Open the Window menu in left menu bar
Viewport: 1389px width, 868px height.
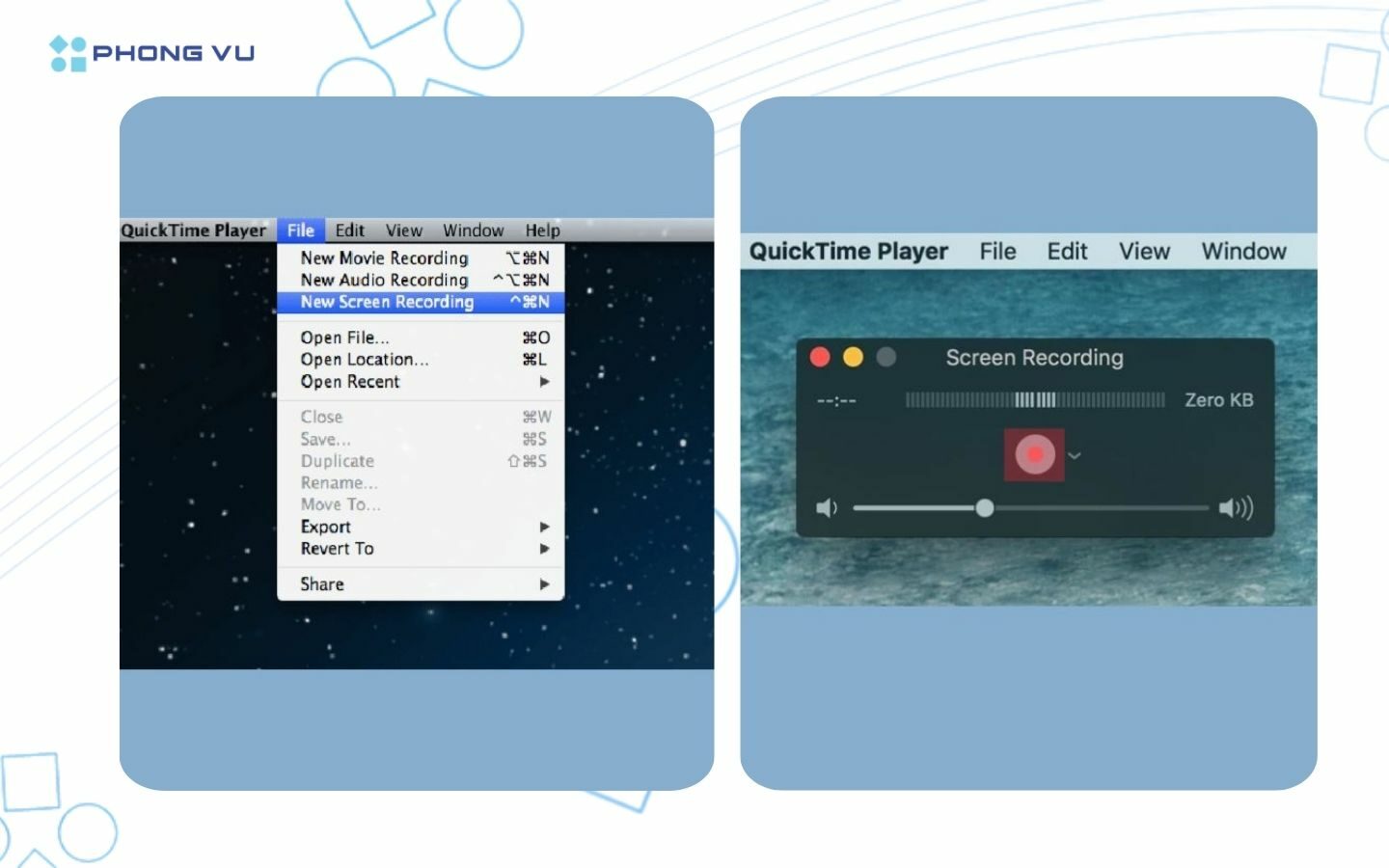click(x=473, y=231)
